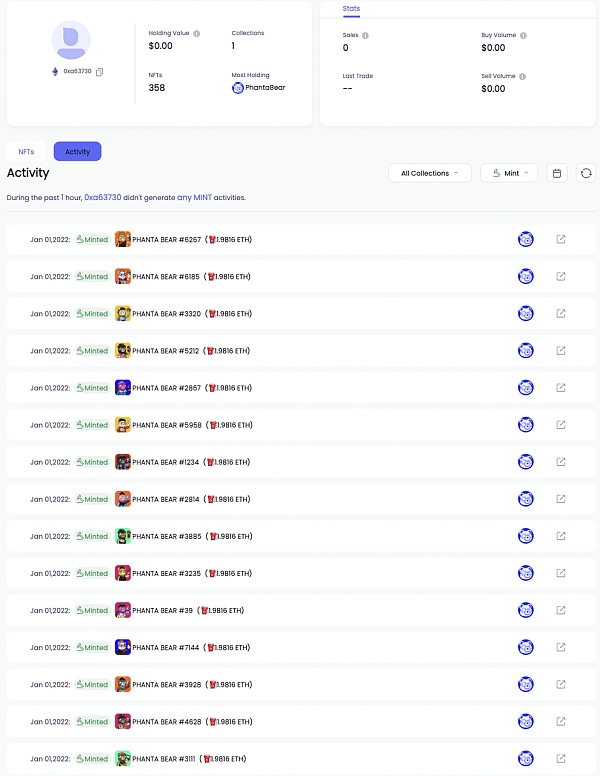
Task: Click the refresh activity icon
Action: (586, 173)
